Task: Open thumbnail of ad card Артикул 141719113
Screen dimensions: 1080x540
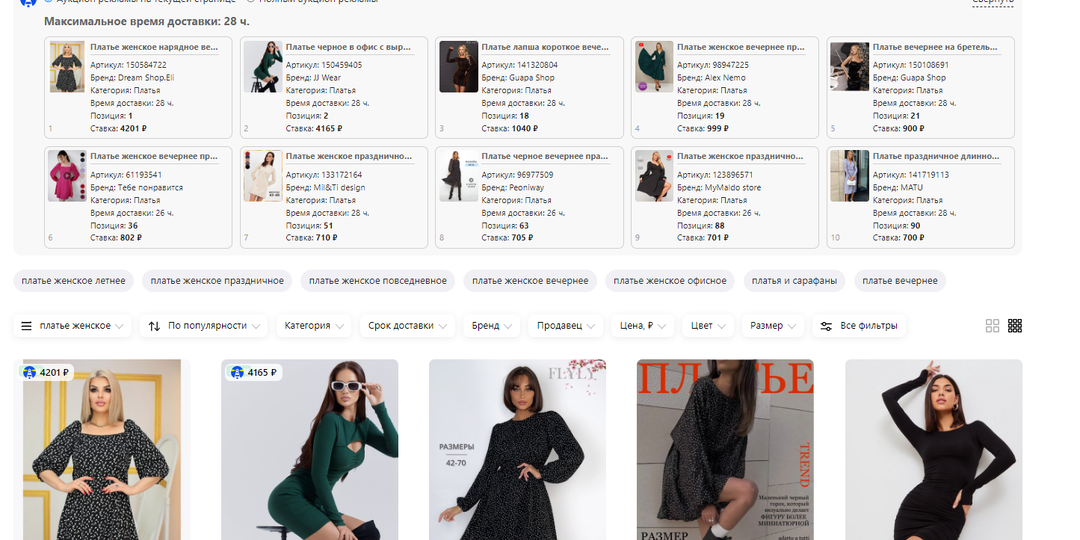Action: (849, 176)
